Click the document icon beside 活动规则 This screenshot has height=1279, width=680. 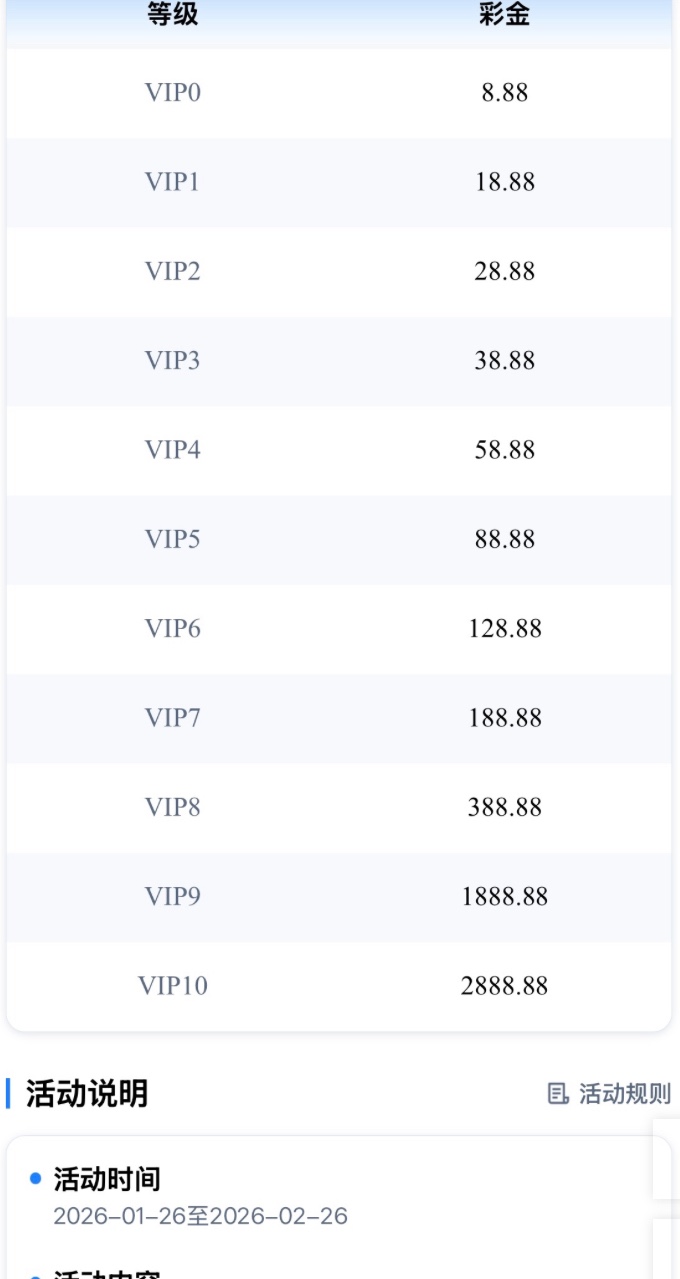[558, 1094]
